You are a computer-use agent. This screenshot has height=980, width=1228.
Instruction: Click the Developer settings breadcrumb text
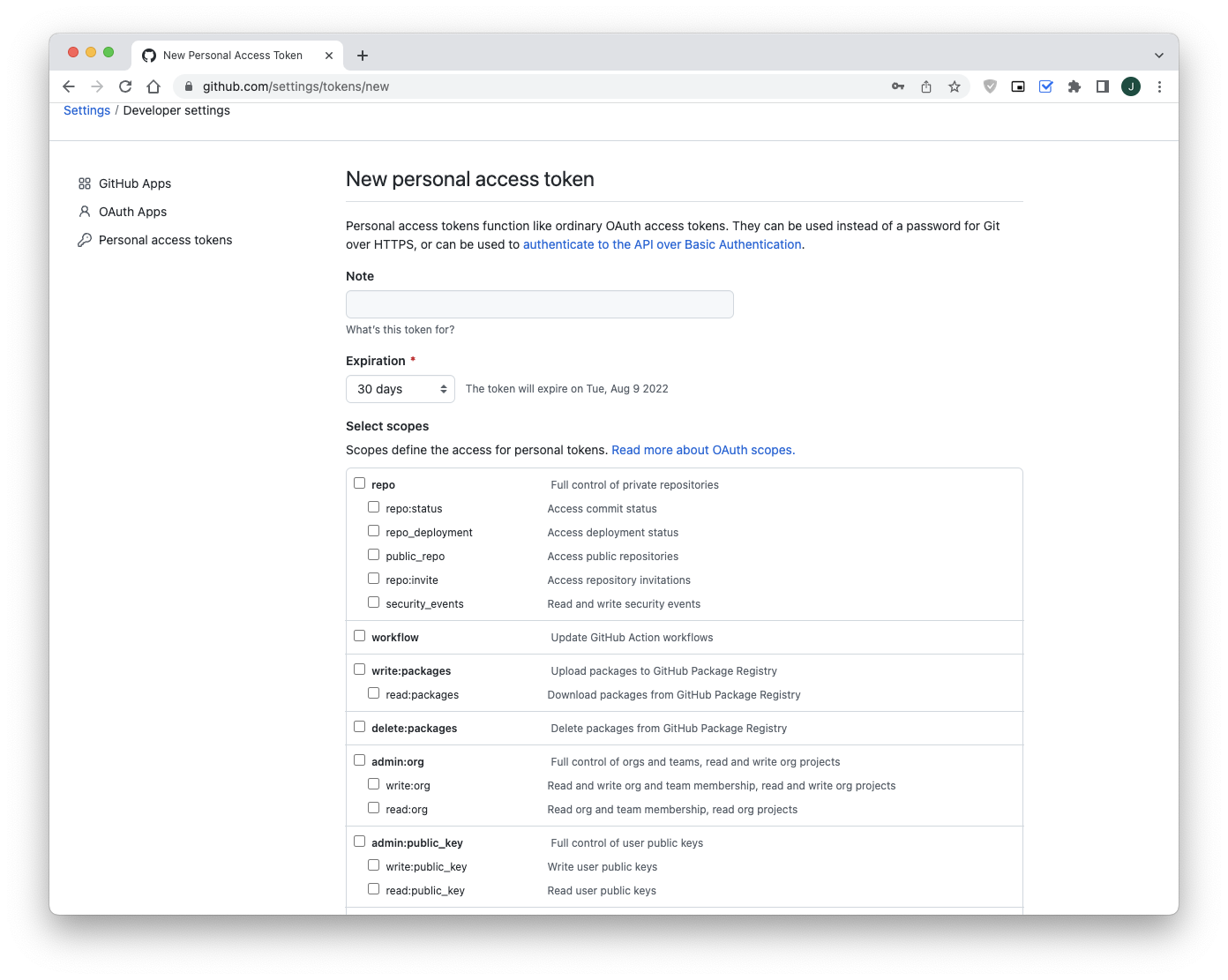(x=176, y=110)
